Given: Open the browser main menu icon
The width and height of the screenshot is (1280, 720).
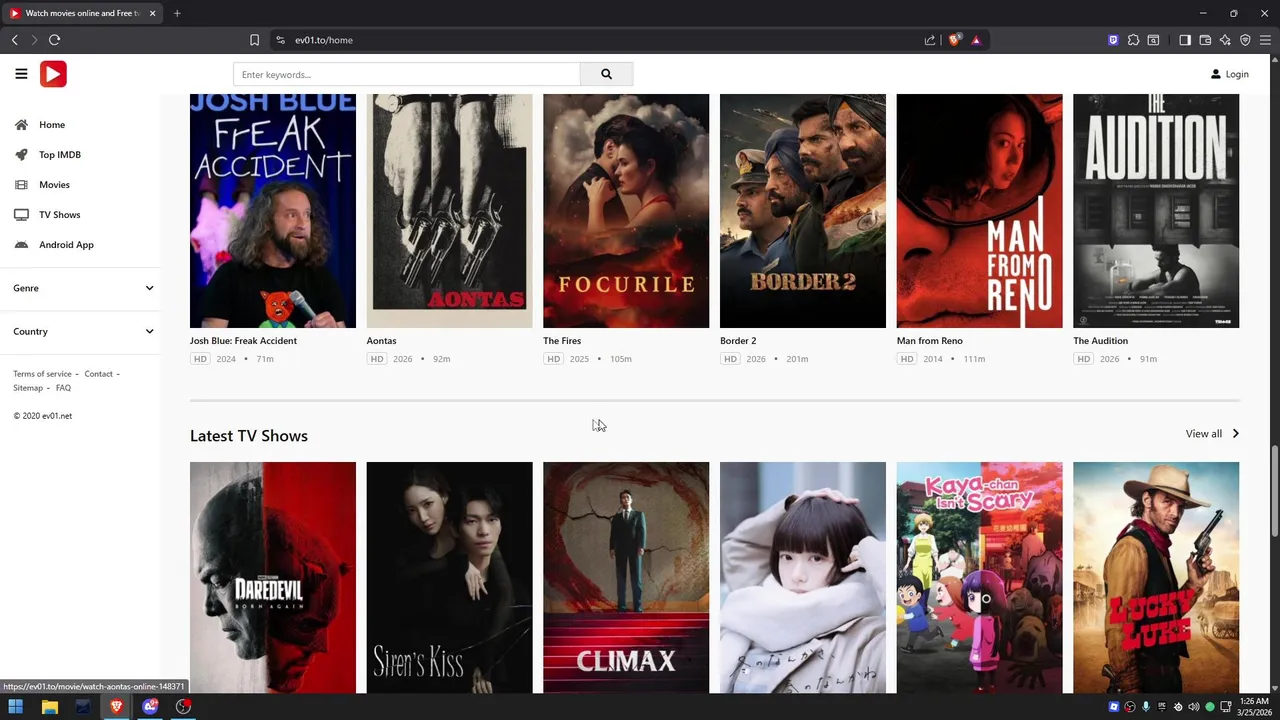Looking at the screenshot, I should 1265,40.
